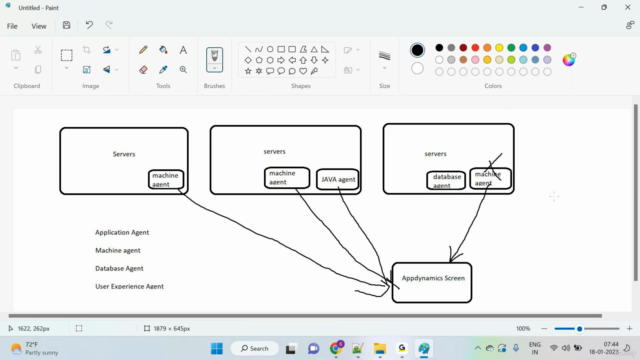Image resolution: width=640 pixels, height=360 pixels.
Task: Click the Share icon at top right
Action: pyautogui.click(x=630, y=25)
